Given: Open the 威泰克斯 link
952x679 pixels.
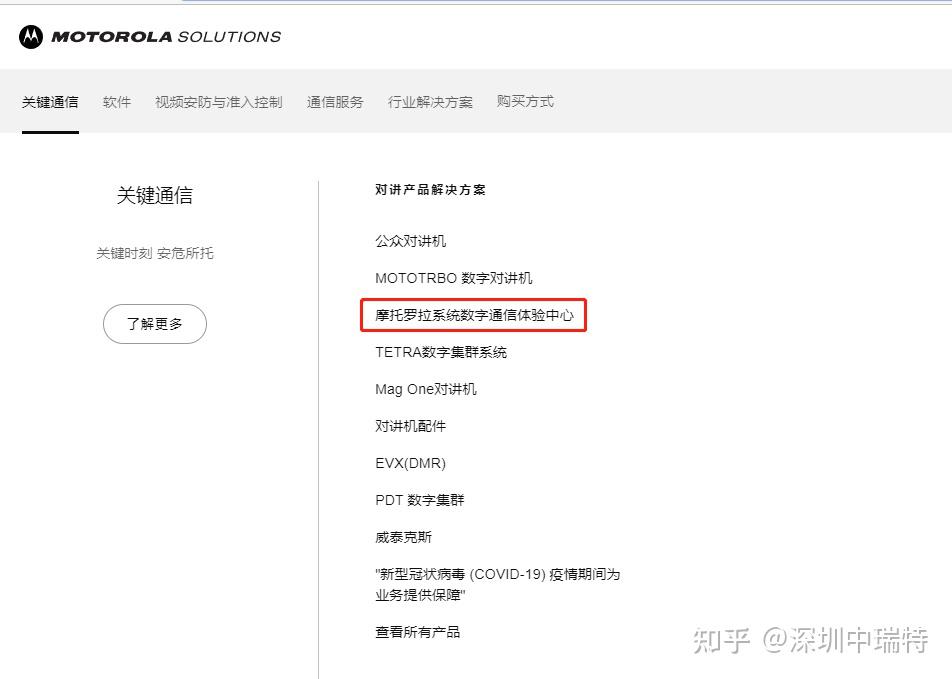Looking at the screenshot, I should coord(404,537).
